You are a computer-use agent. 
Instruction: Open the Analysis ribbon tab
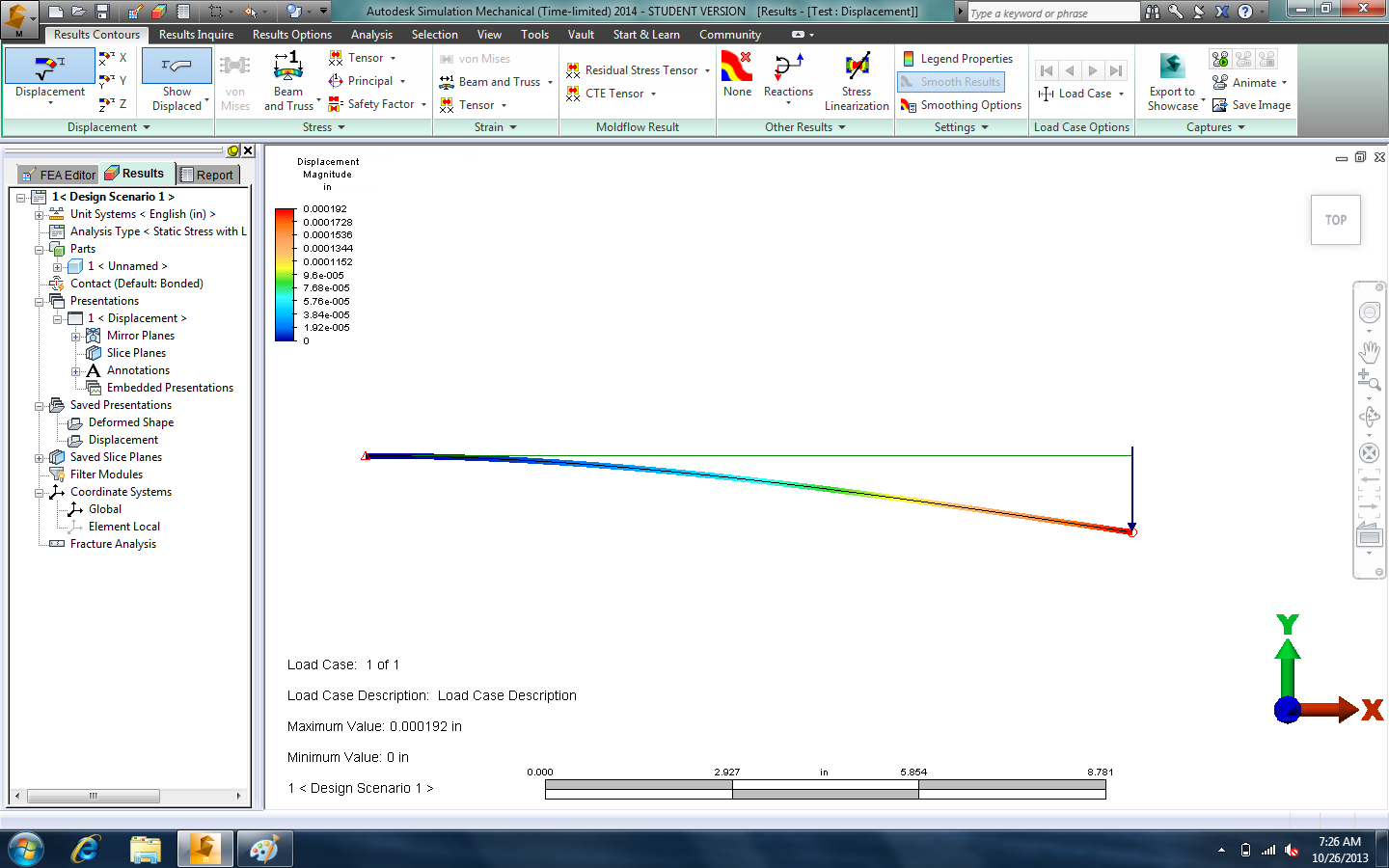pos(371,35)
